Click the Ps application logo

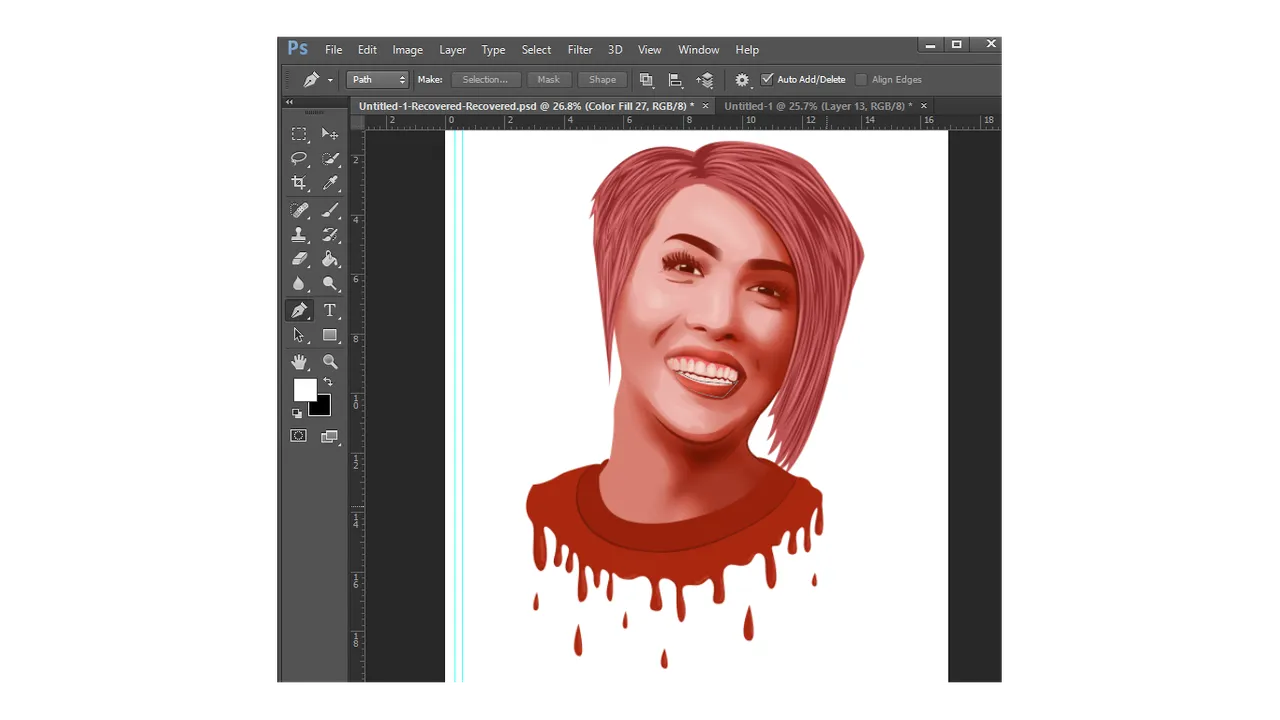(298, 49)
